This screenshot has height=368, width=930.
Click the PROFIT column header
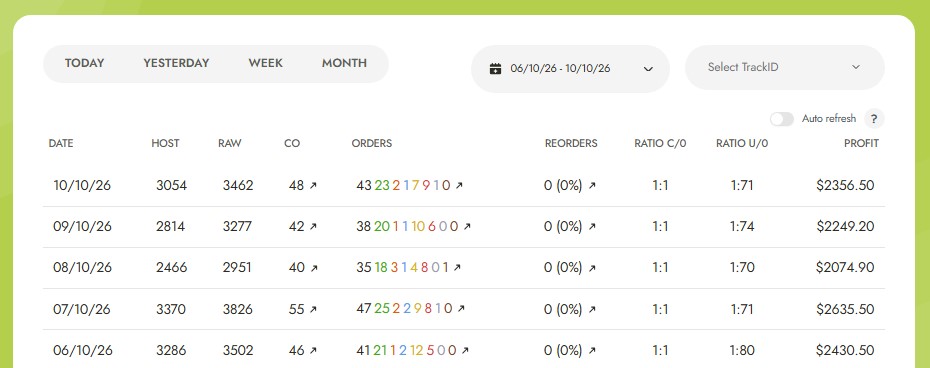click(861, 144)
